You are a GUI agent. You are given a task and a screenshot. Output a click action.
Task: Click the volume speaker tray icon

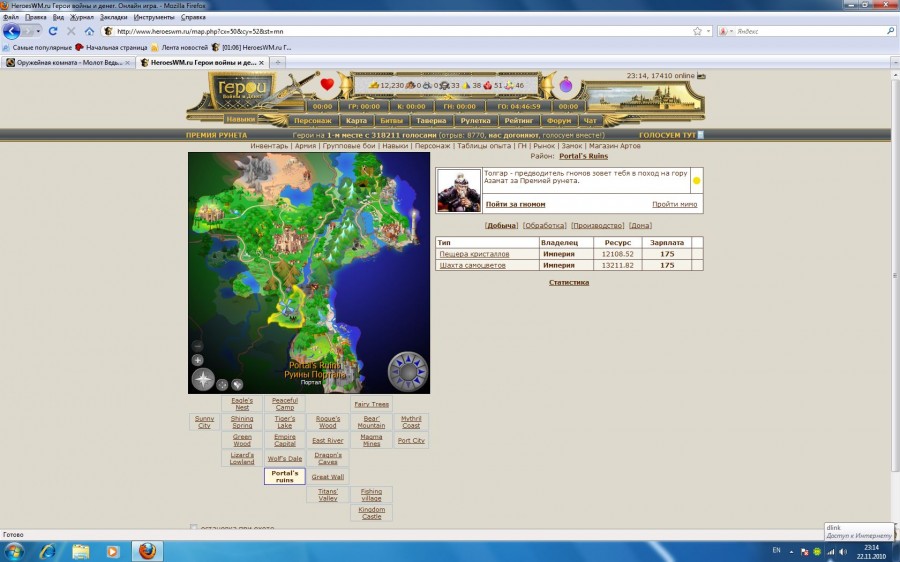pyautogui.click(x=843, y=551)
